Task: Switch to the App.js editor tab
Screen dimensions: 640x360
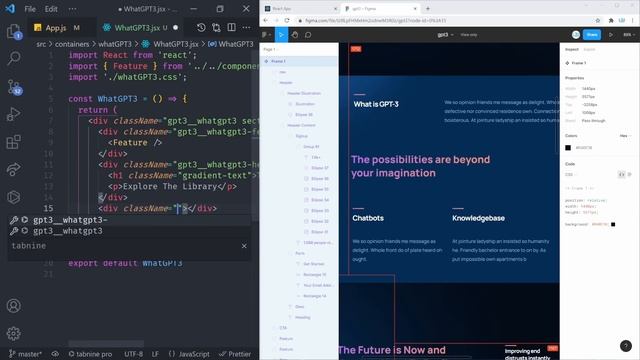Action: pyautogui.click(x=57, y=28)
